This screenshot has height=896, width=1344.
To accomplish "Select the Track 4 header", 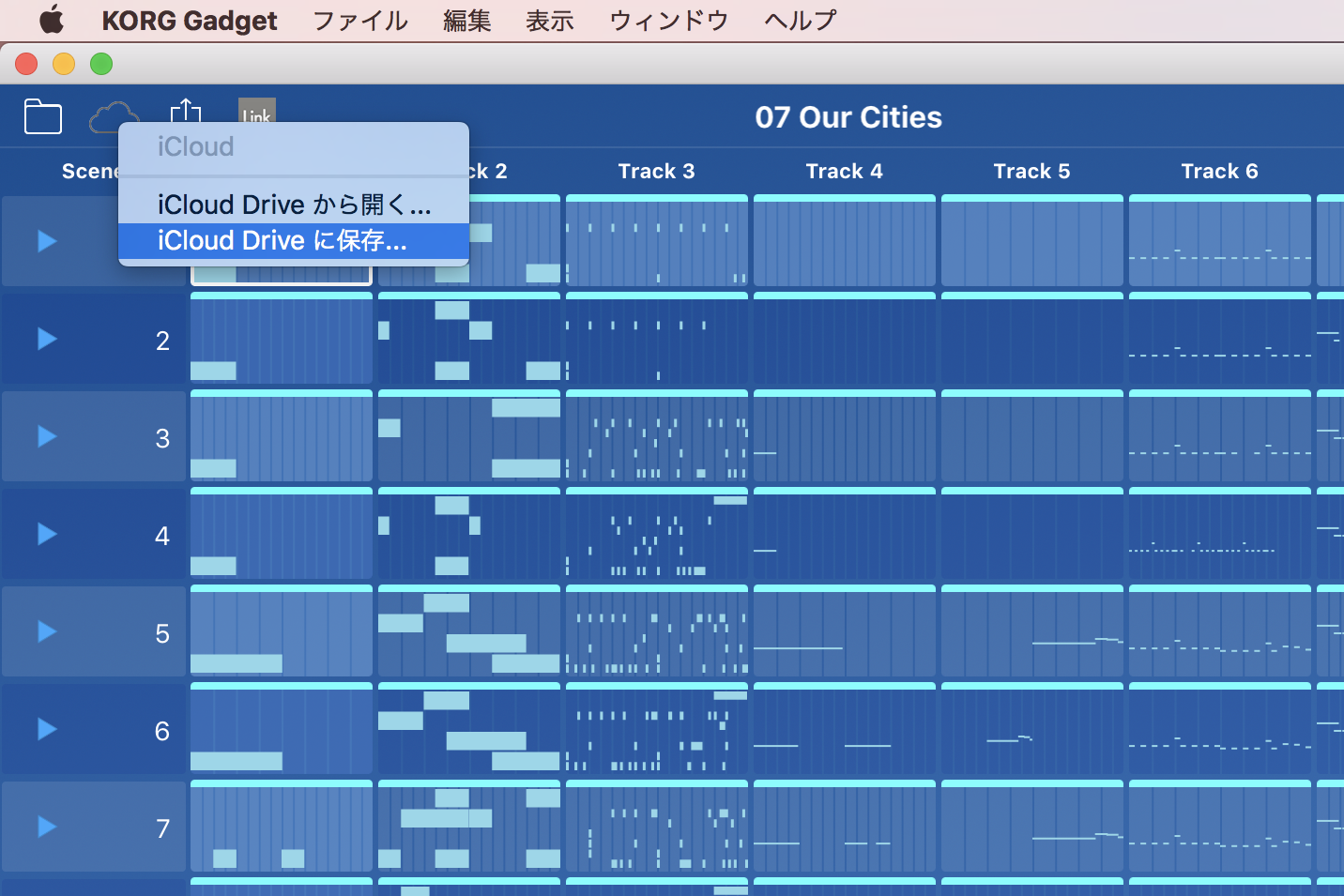I will [844, 171].
